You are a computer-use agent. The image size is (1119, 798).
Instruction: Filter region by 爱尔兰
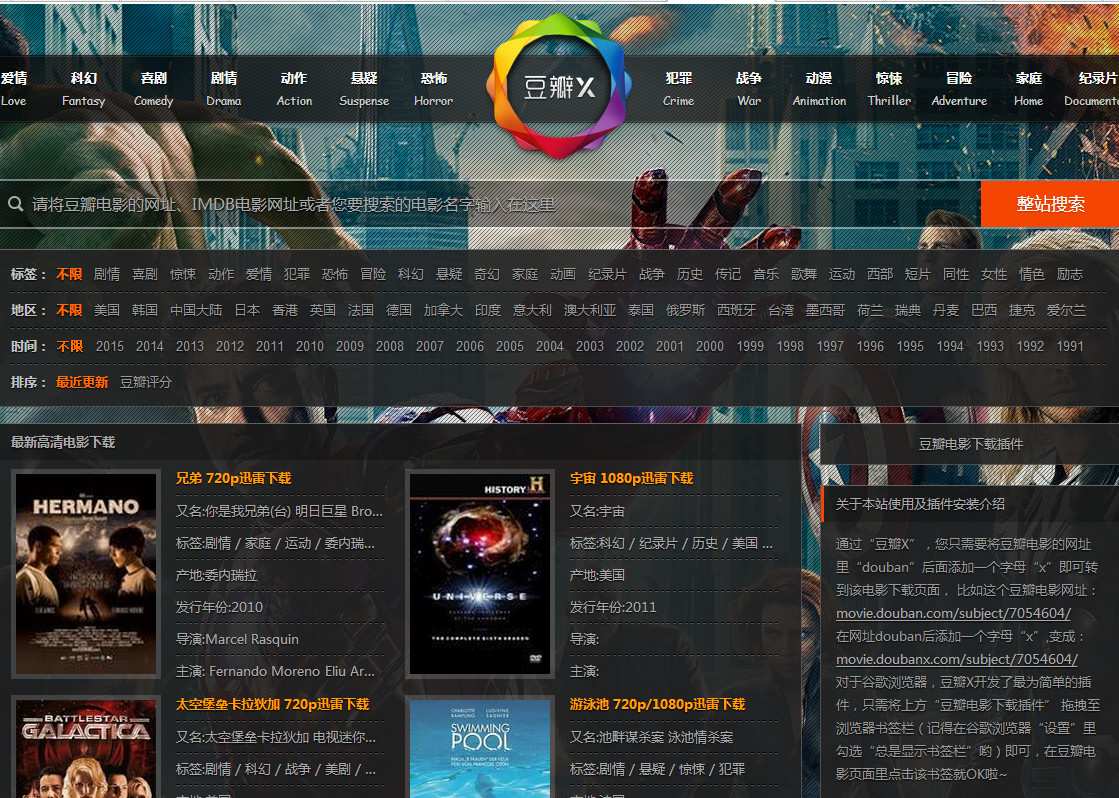coord(1066,310)
